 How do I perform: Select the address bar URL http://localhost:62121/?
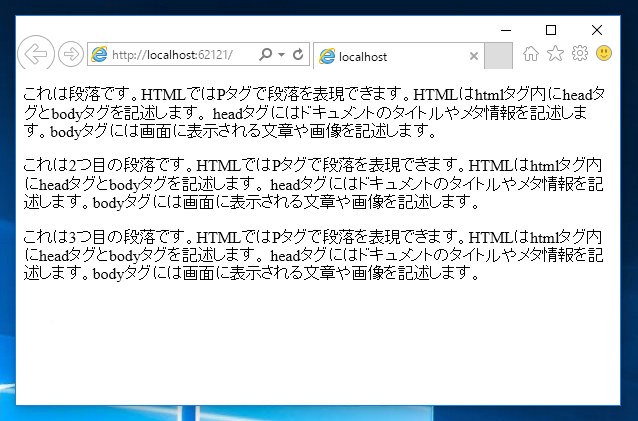pos(173,55)
